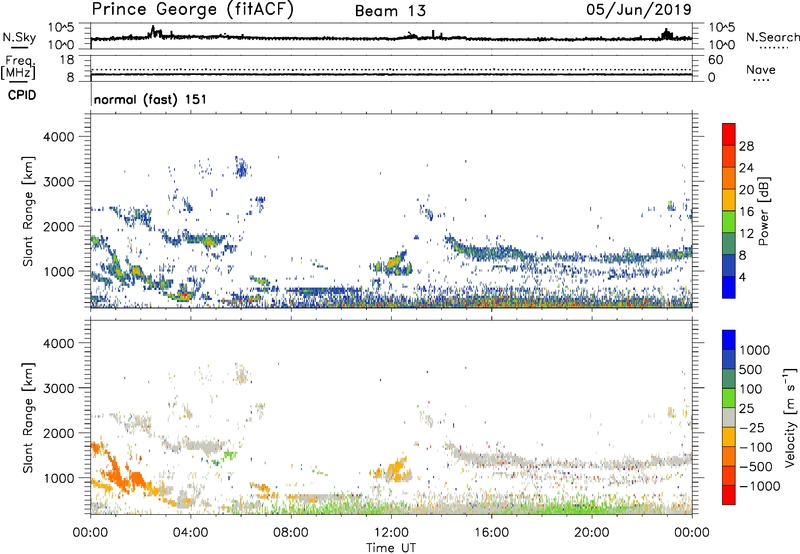800x554 pixels.
Task: Click the "25" label on Velocity colorbar
Action: pyautogui.click(x=746, y=408)
